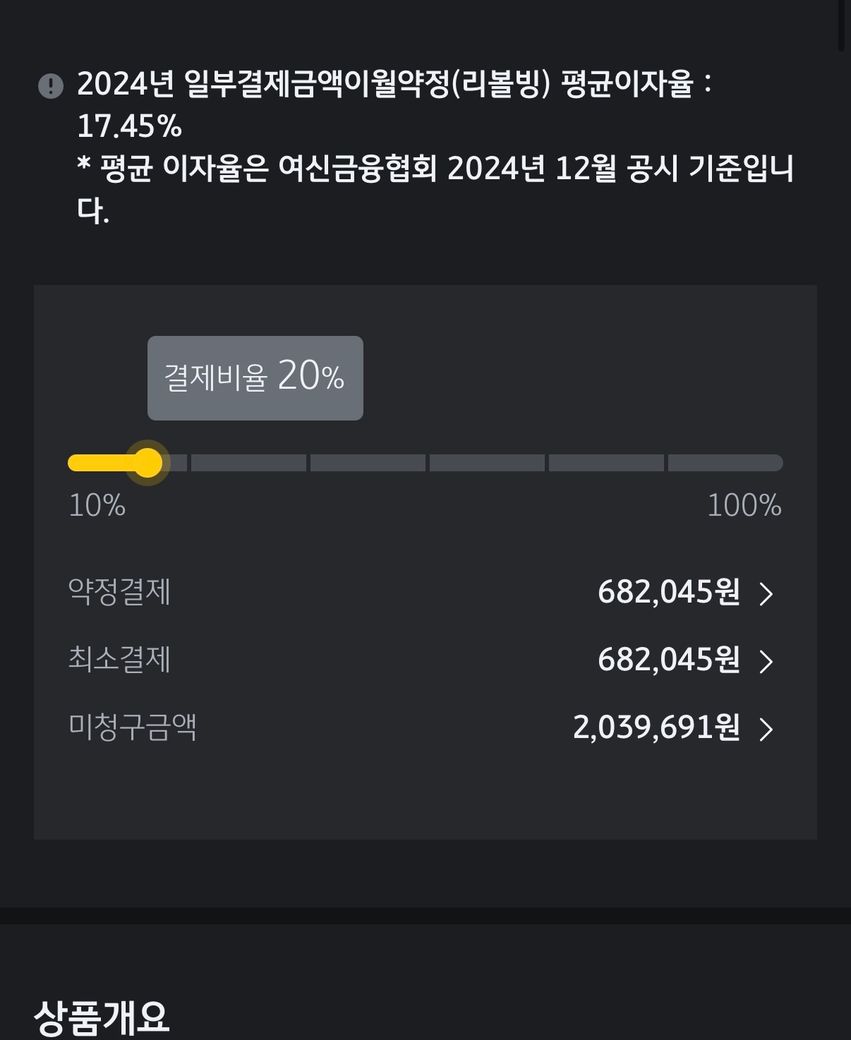
Task: Set the payment ratio to the second slider segment
Action: (248, 463)
